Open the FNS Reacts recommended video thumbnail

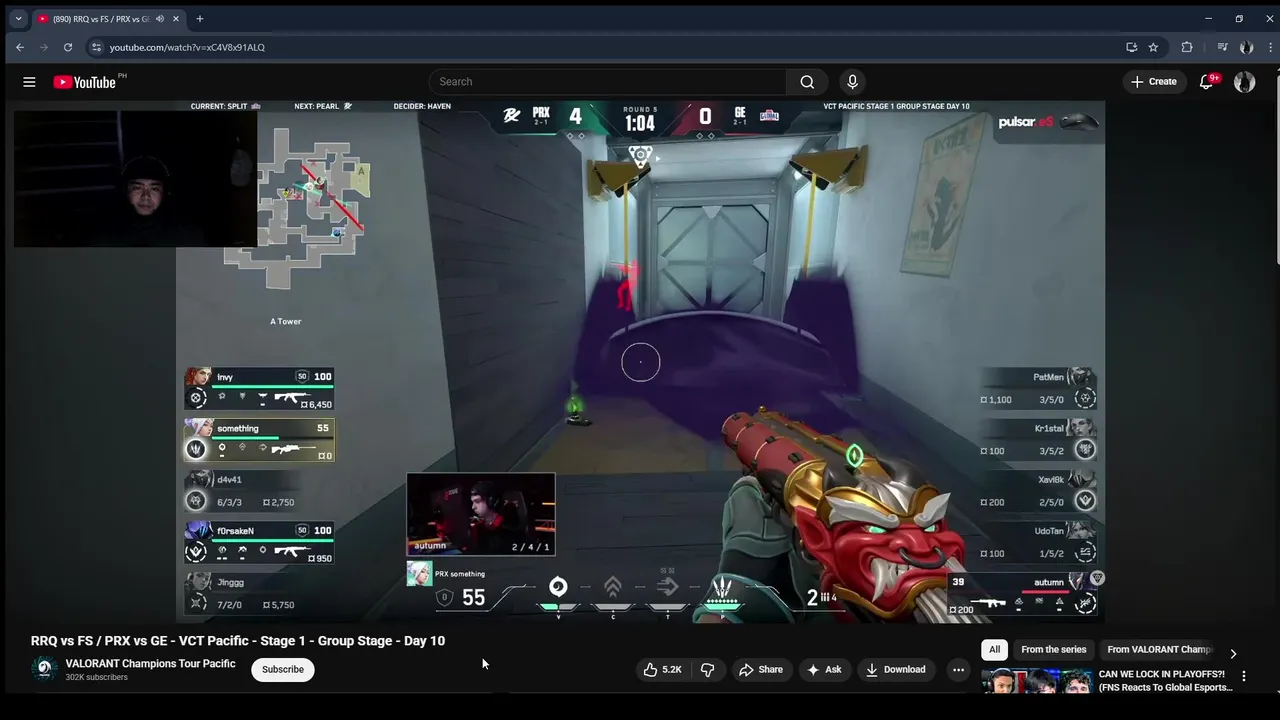point(1036,682)
